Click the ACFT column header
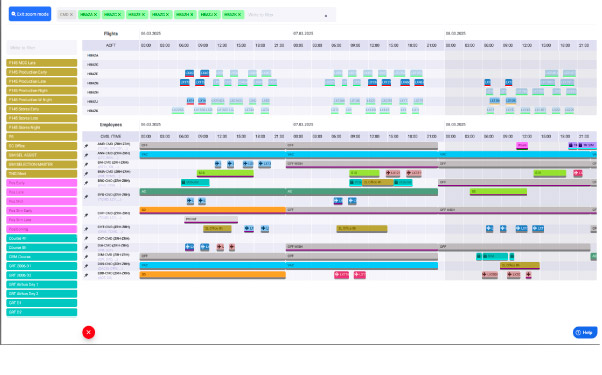This screenshot has height=375, width=602. 111,45
